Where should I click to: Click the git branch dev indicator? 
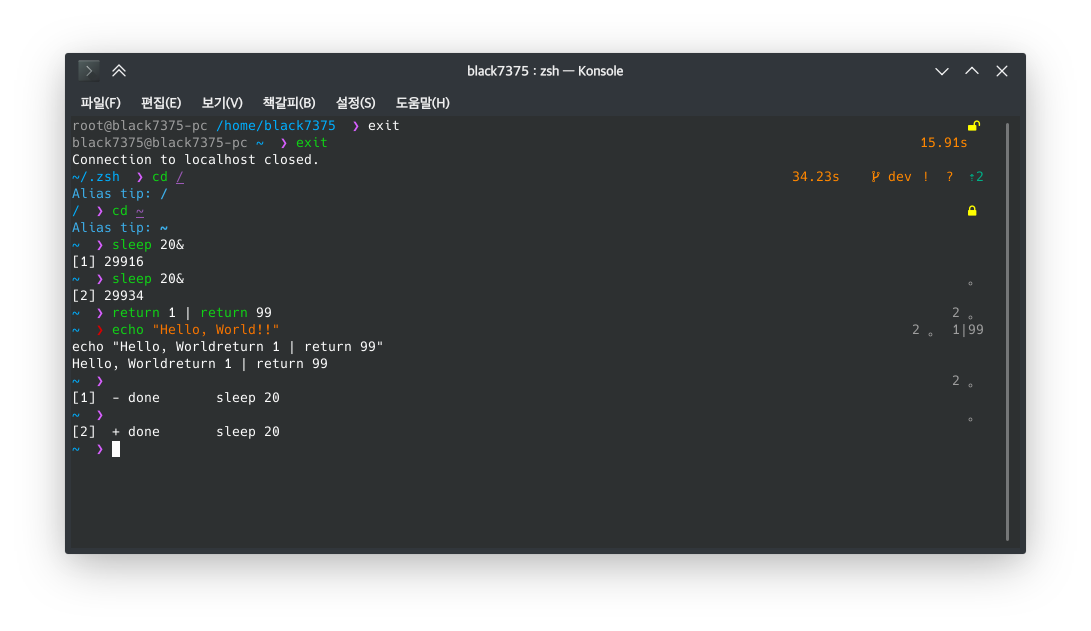pyautogui.click(x=891, y=177)
